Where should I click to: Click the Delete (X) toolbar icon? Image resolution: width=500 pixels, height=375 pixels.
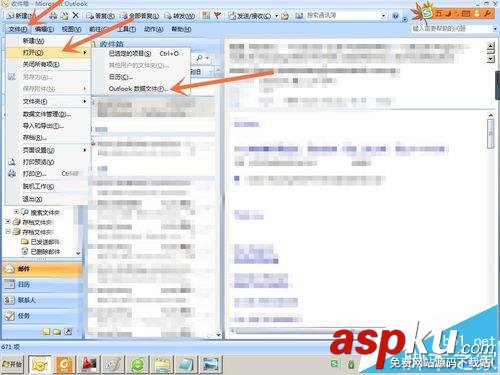[75, 15]
